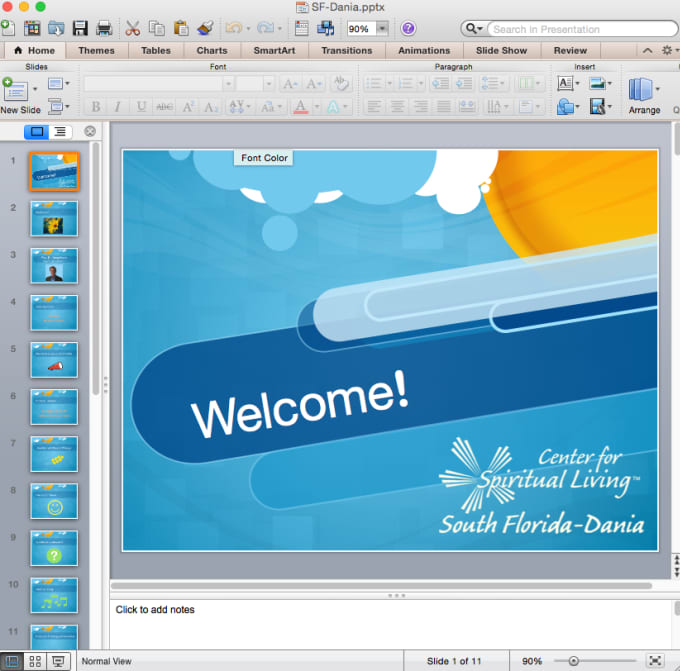Click the Insert Shape icon

(x=565, y=106)
